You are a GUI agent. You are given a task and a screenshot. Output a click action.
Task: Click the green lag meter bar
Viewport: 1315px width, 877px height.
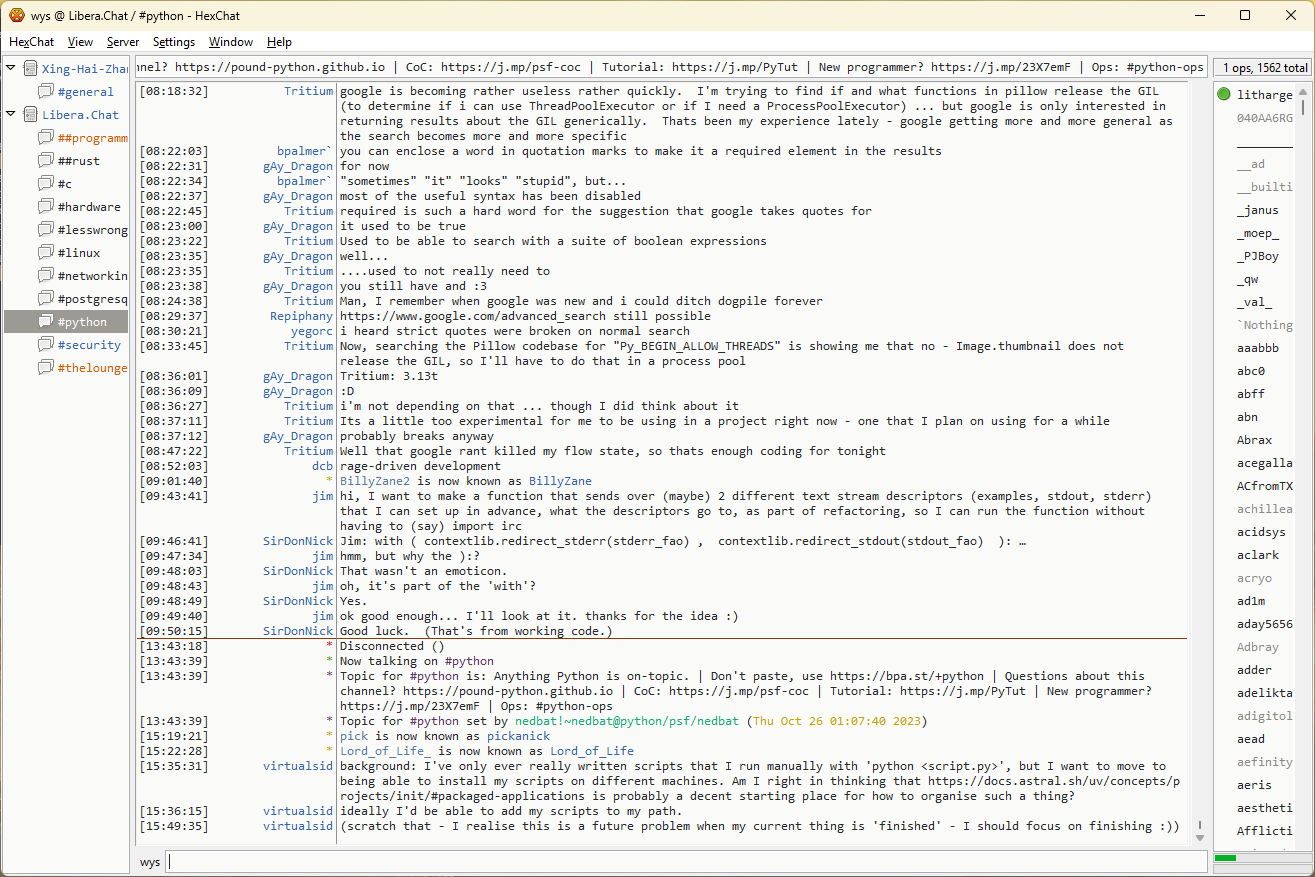pos(1226,858)
